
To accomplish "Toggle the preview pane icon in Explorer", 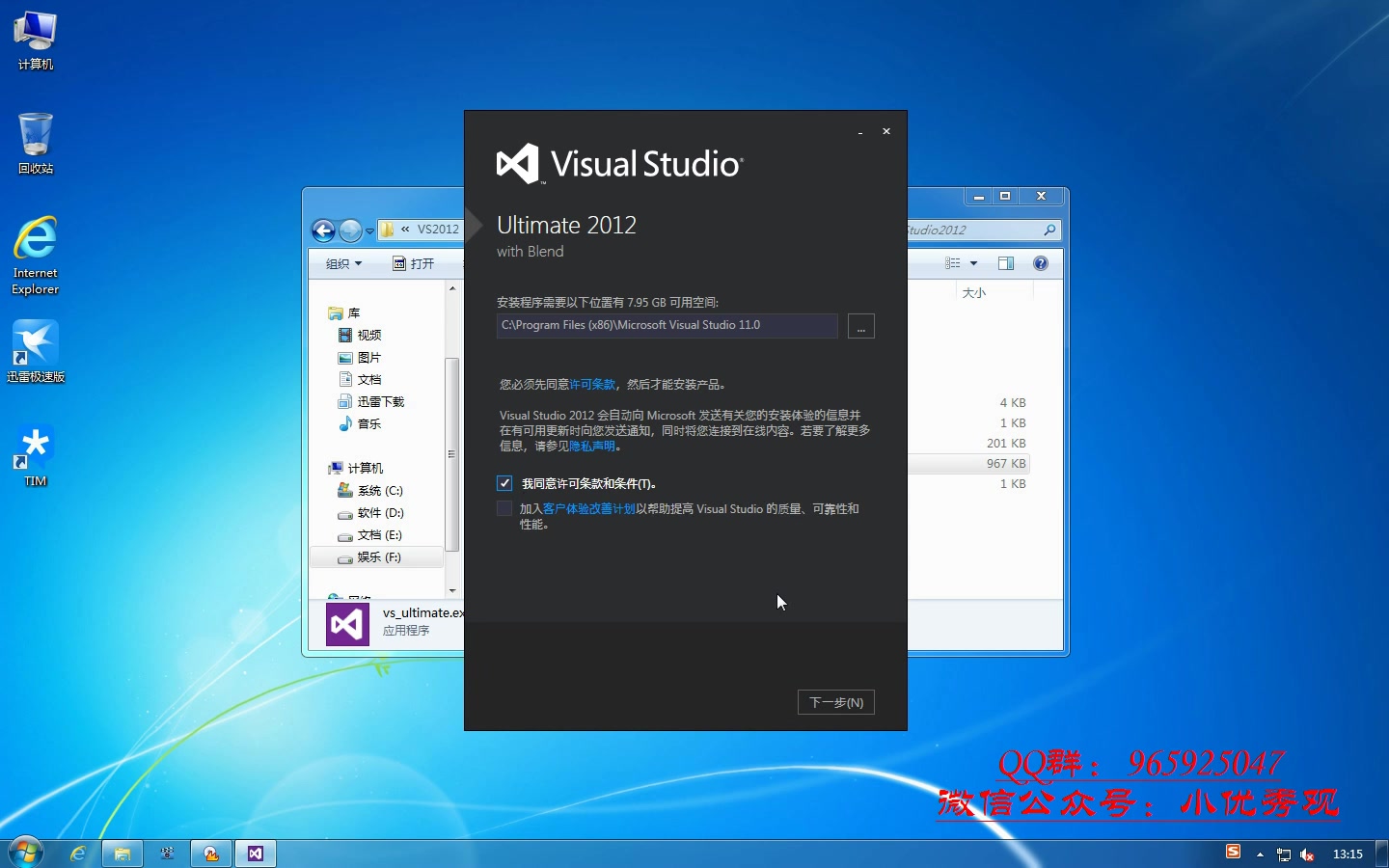I will tap(1006, 263).
